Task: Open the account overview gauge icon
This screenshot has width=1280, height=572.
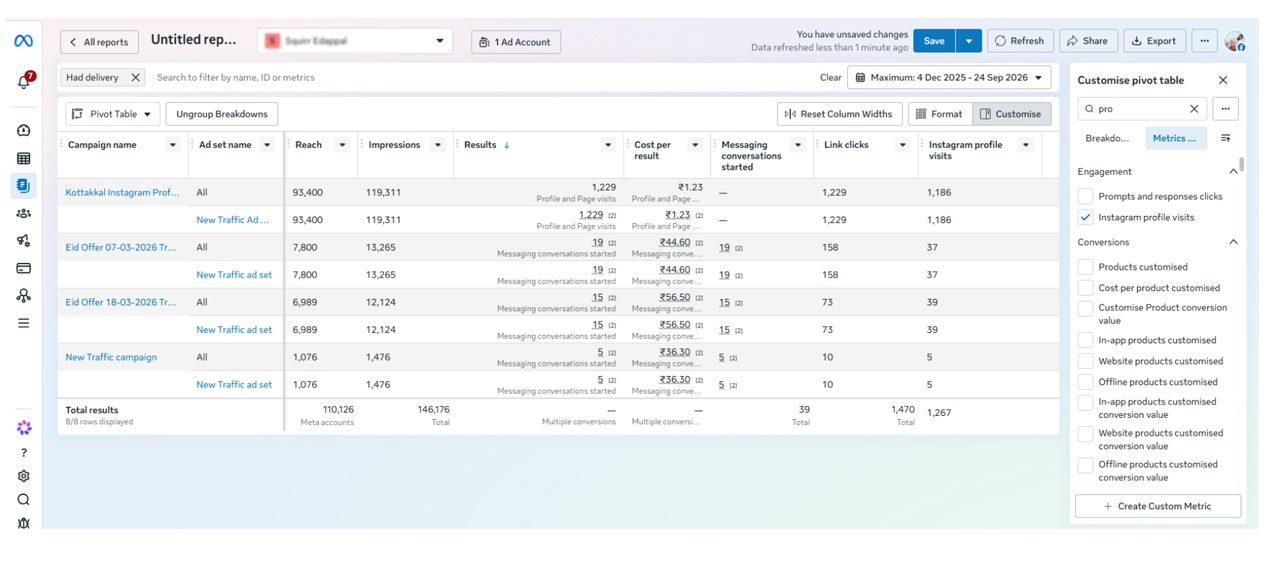Action: [x=23, y=131]
